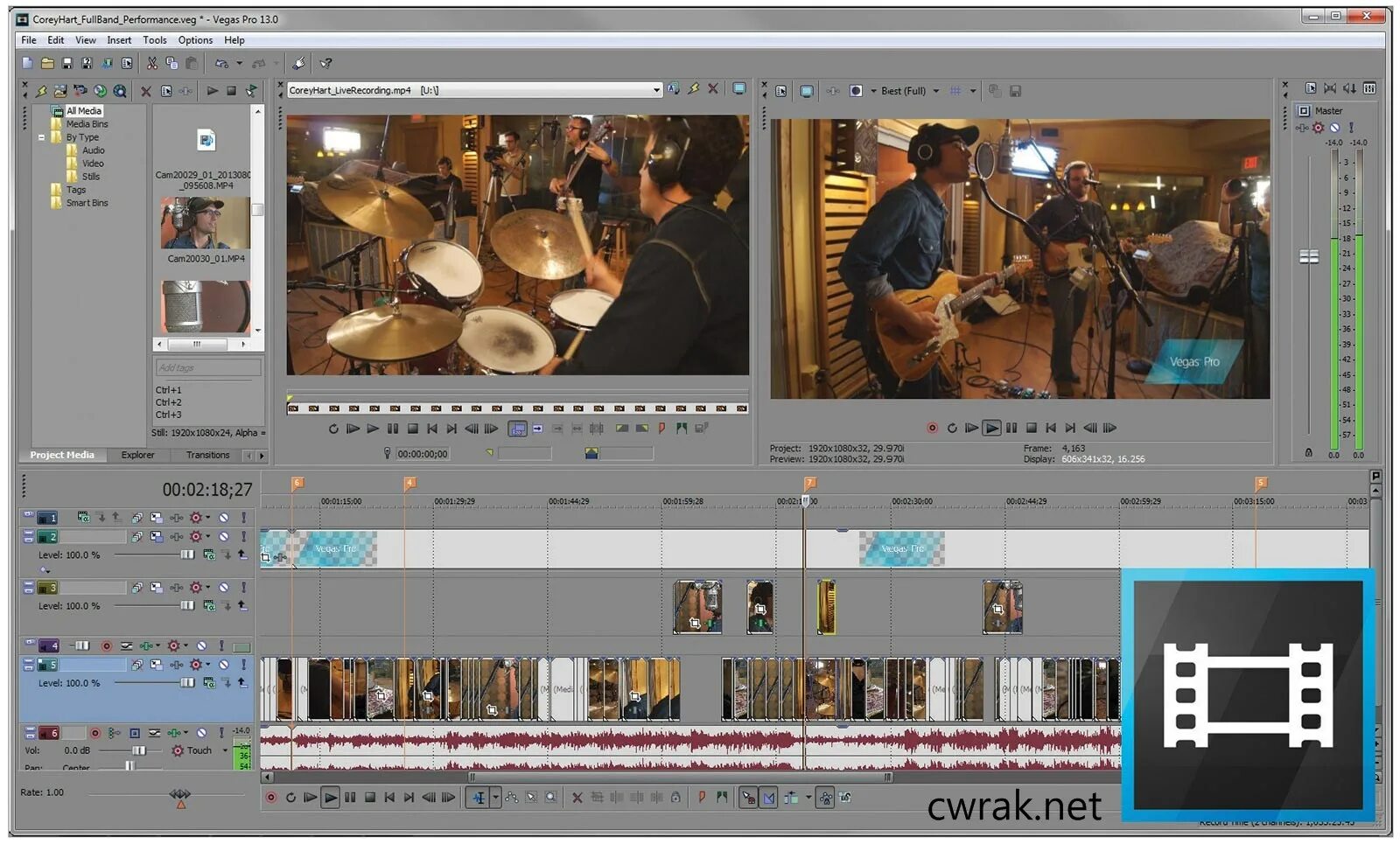Click the timeline transport Record button
The image size is (1400, 844).
[271, 798]
